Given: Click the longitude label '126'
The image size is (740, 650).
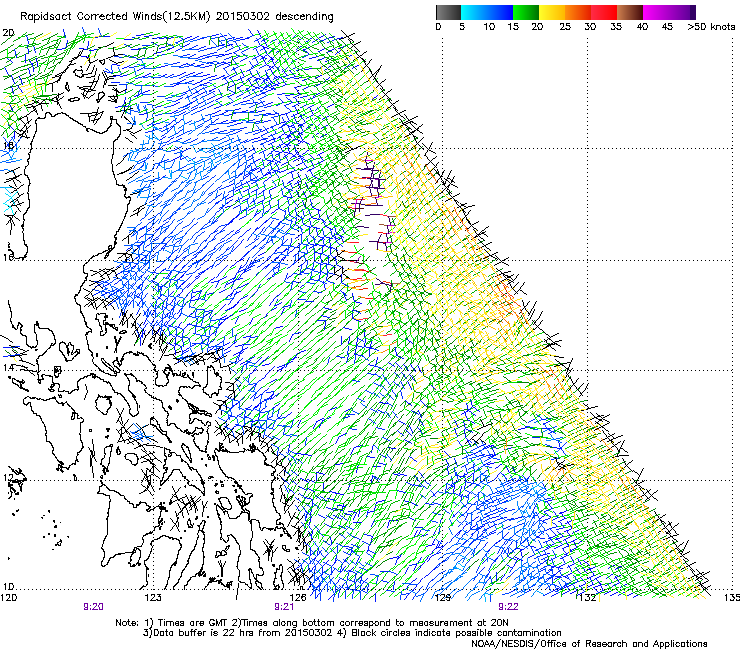Looking at the screenshot, I should point(298,598).
